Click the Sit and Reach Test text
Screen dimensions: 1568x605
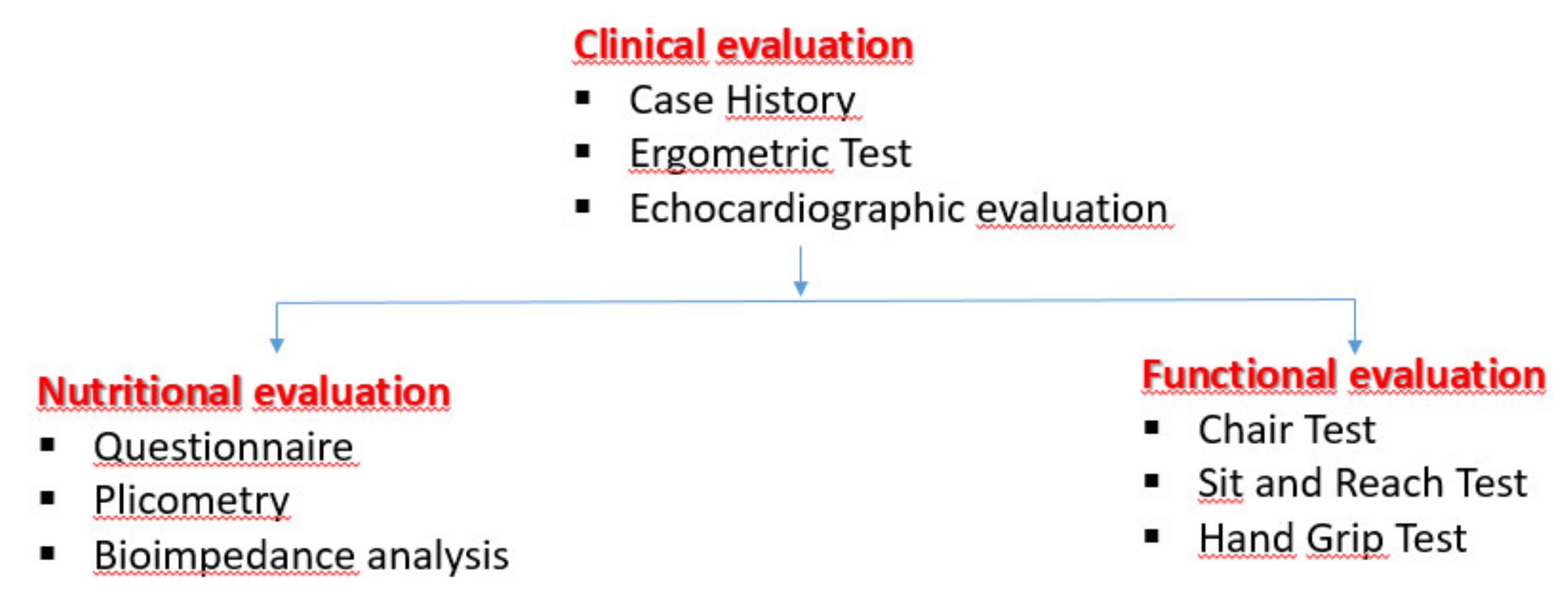[1362, 483]
